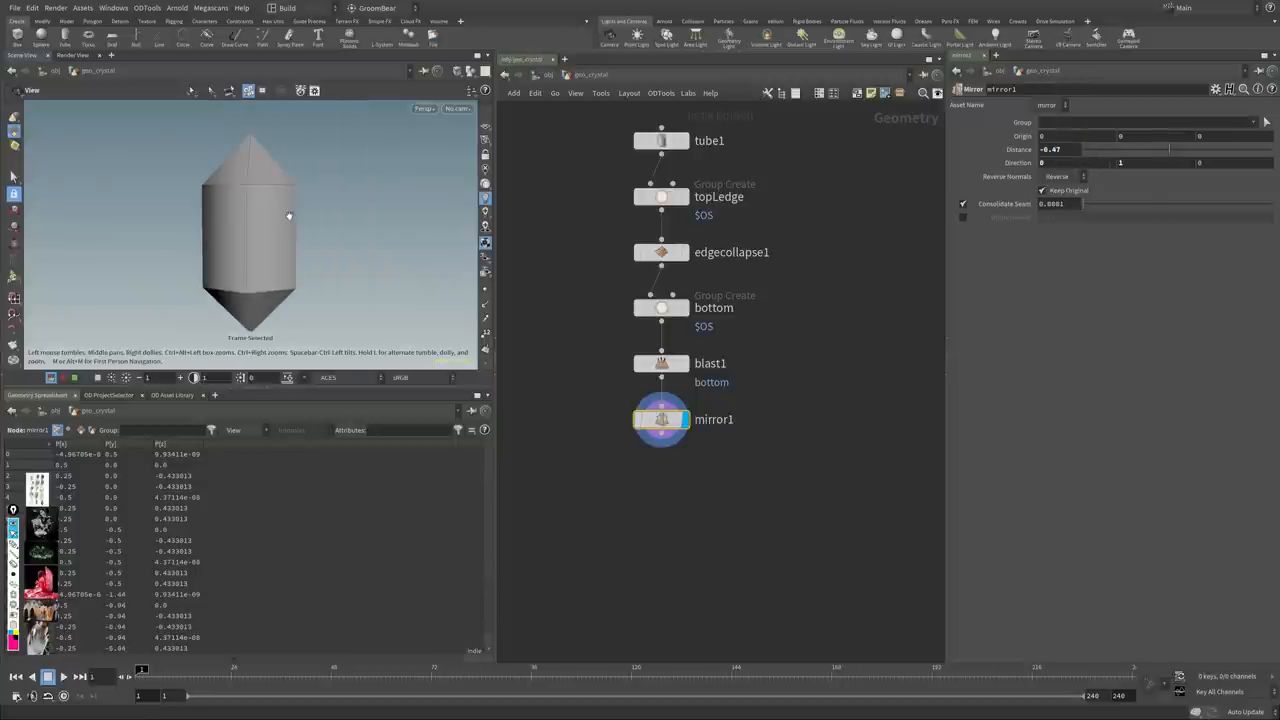Open the Reverse Normals dropdown
The width and height of the screenshot is (1280, 720).
tap(1083, 177)
